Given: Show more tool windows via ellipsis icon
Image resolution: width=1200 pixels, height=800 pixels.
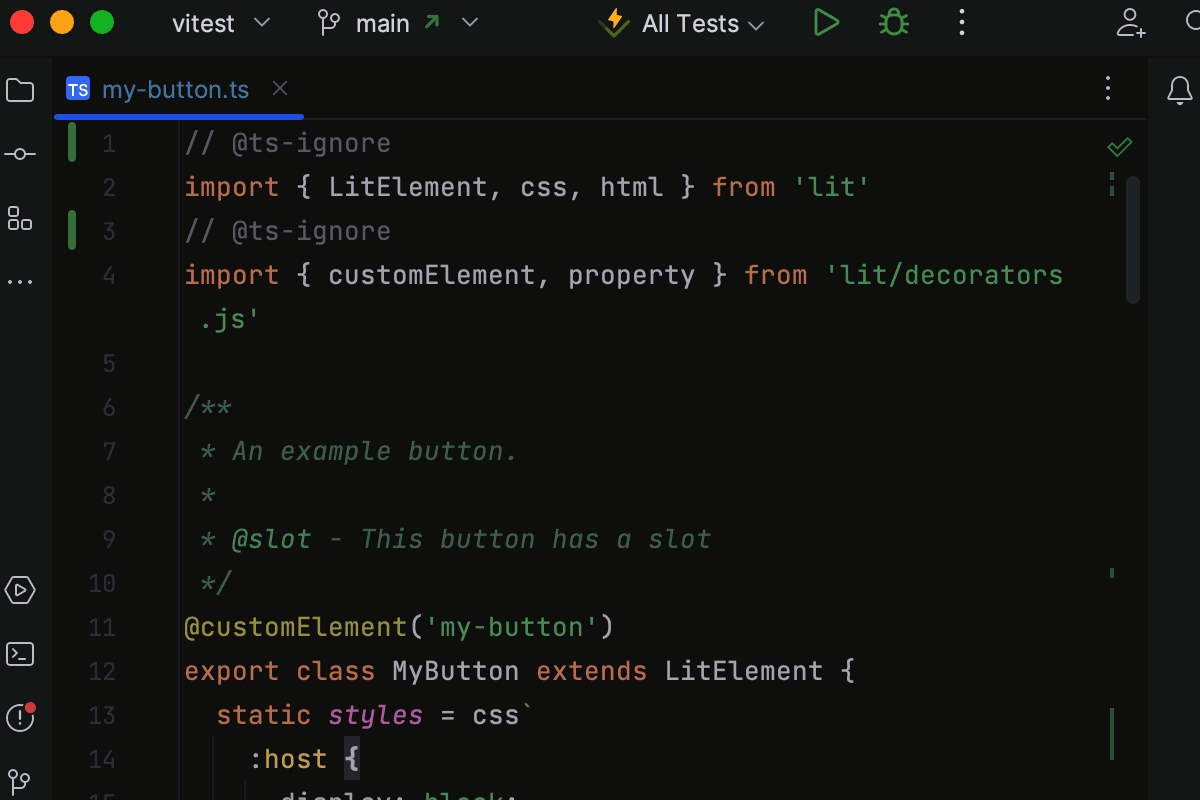Looking at the screenshot, I should 20,280.
